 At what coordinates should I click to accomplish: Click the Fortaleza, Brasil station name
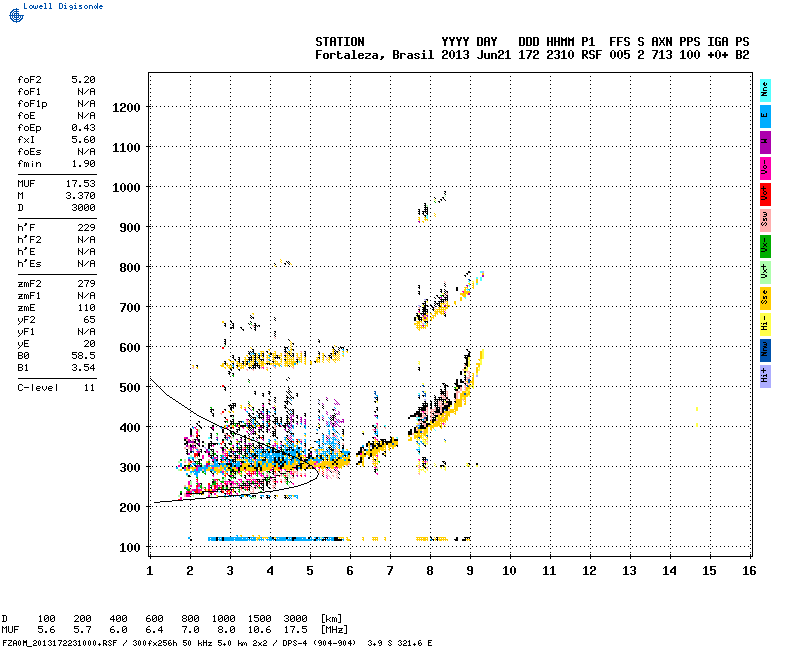375,55
